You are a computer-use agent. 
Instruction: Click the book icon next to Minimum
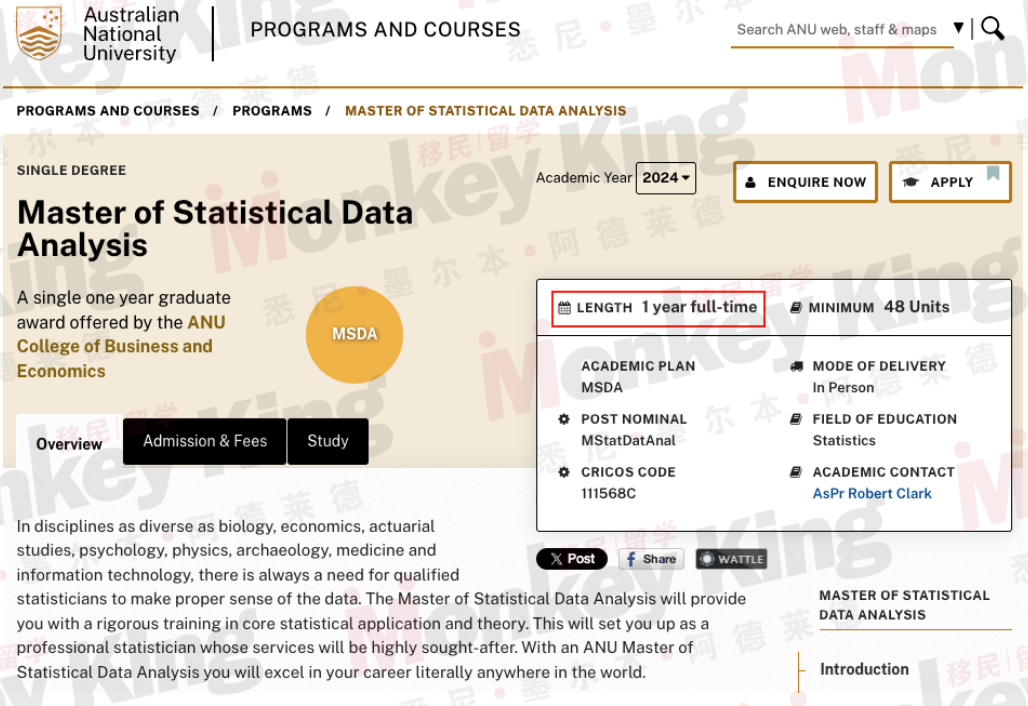pos(796,307)
